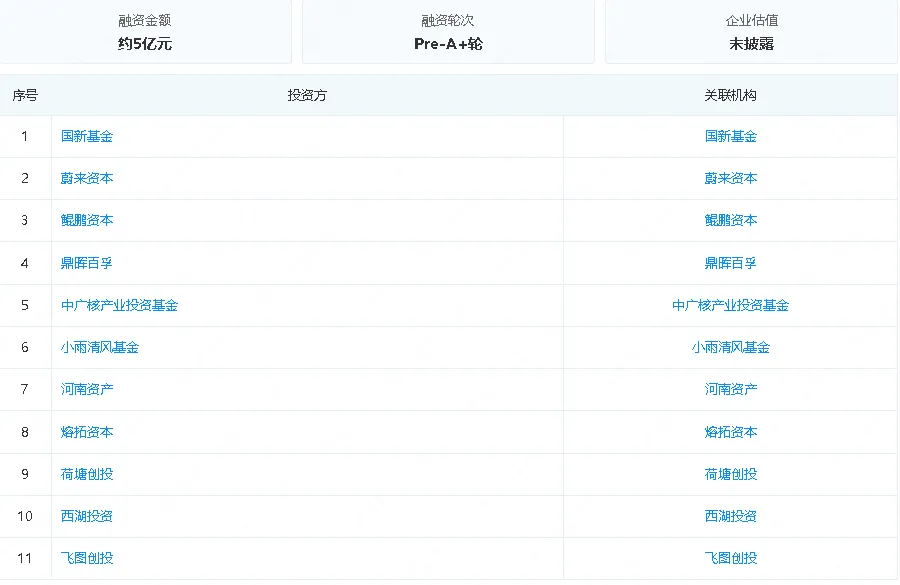
Task: Open 国新基金 link in 投资方 column
Action: [87, 136]
